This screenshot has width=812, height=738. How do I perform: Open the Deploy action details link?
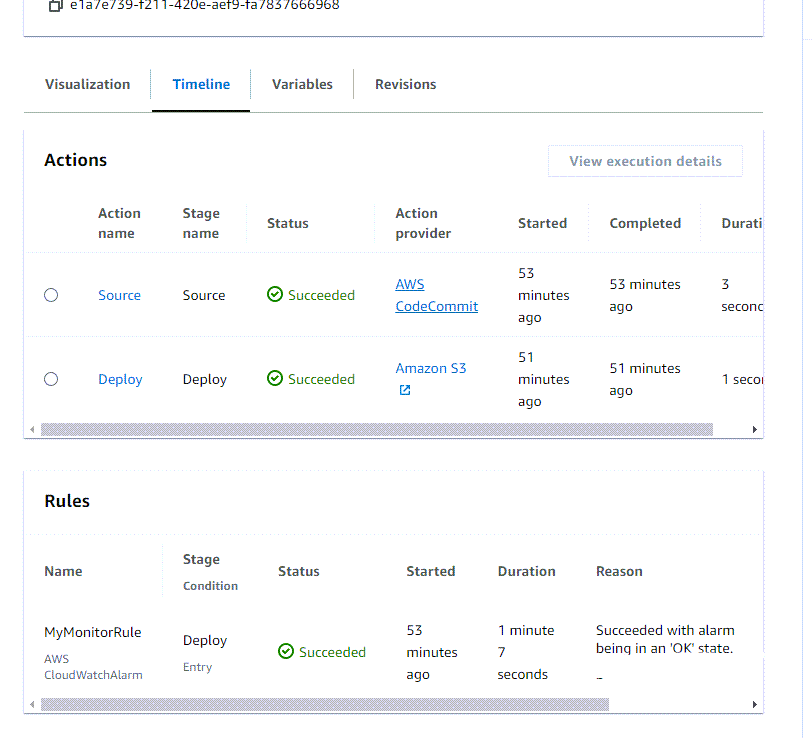tap(120, 379)
